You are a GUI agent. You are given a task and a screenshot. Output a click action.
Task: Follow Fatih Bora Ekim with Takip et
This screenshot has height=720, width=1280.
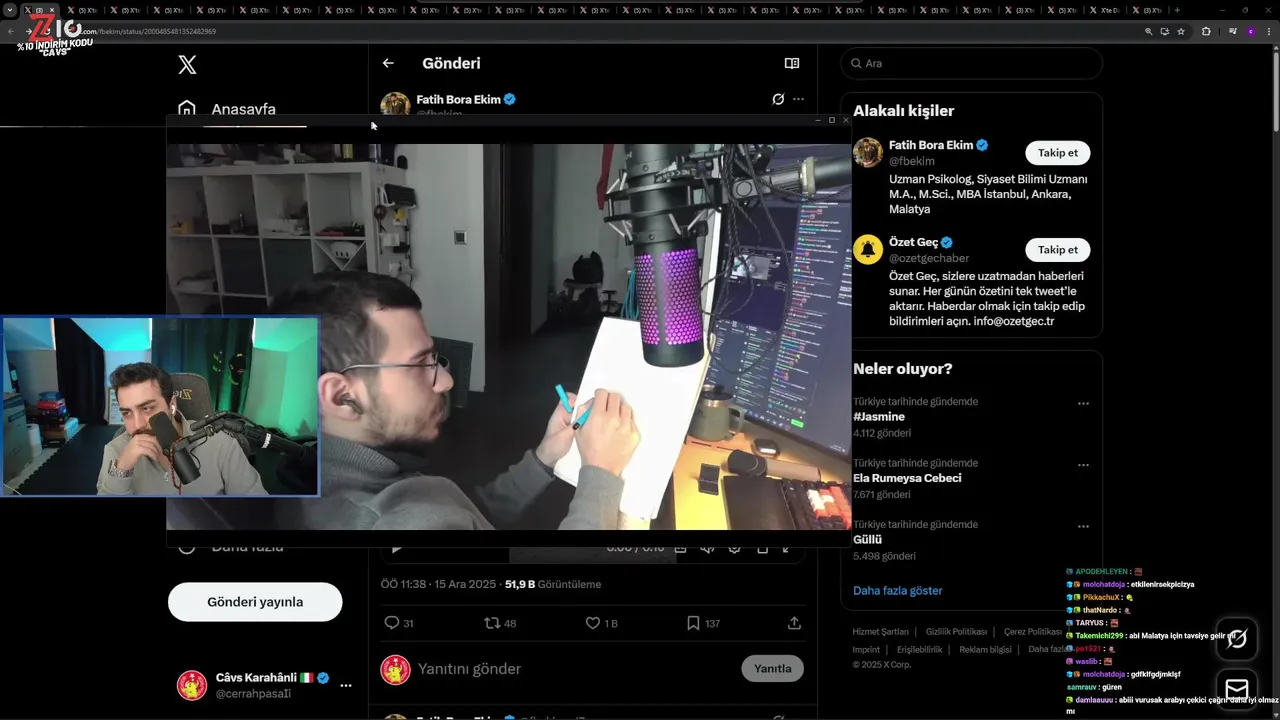[1057, 153]
